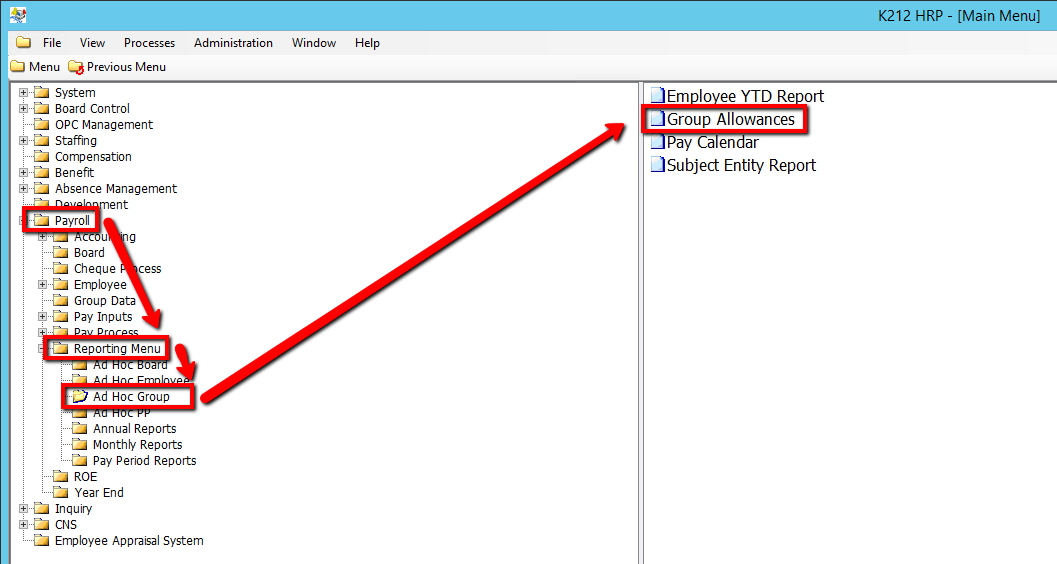Open the Group Allowances report
1057x564 pixels.
tap(730, 120)
